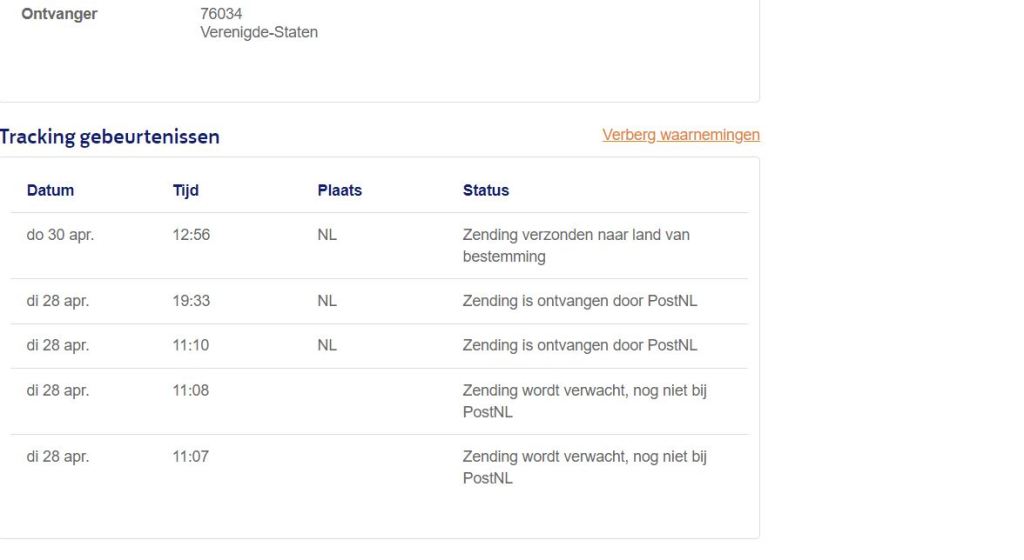Click the status text in the 11:10 row
1024x560 pixels.
[x=580, y=346]
